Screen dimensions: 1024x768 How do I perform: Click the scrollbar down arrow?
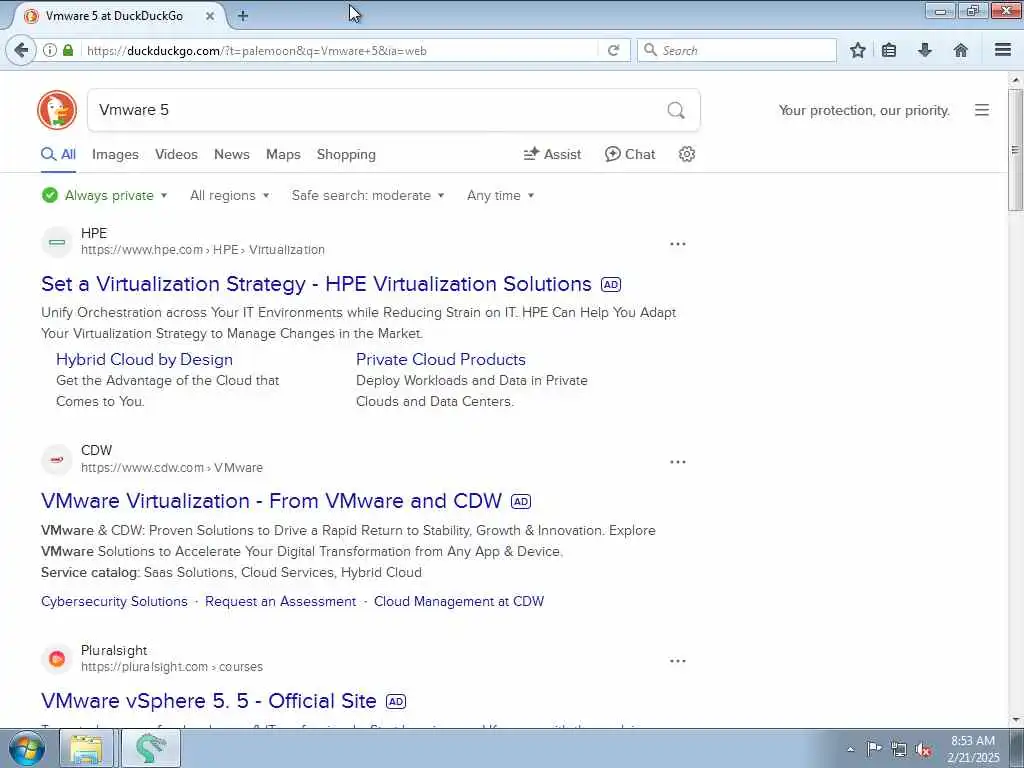1015,721
